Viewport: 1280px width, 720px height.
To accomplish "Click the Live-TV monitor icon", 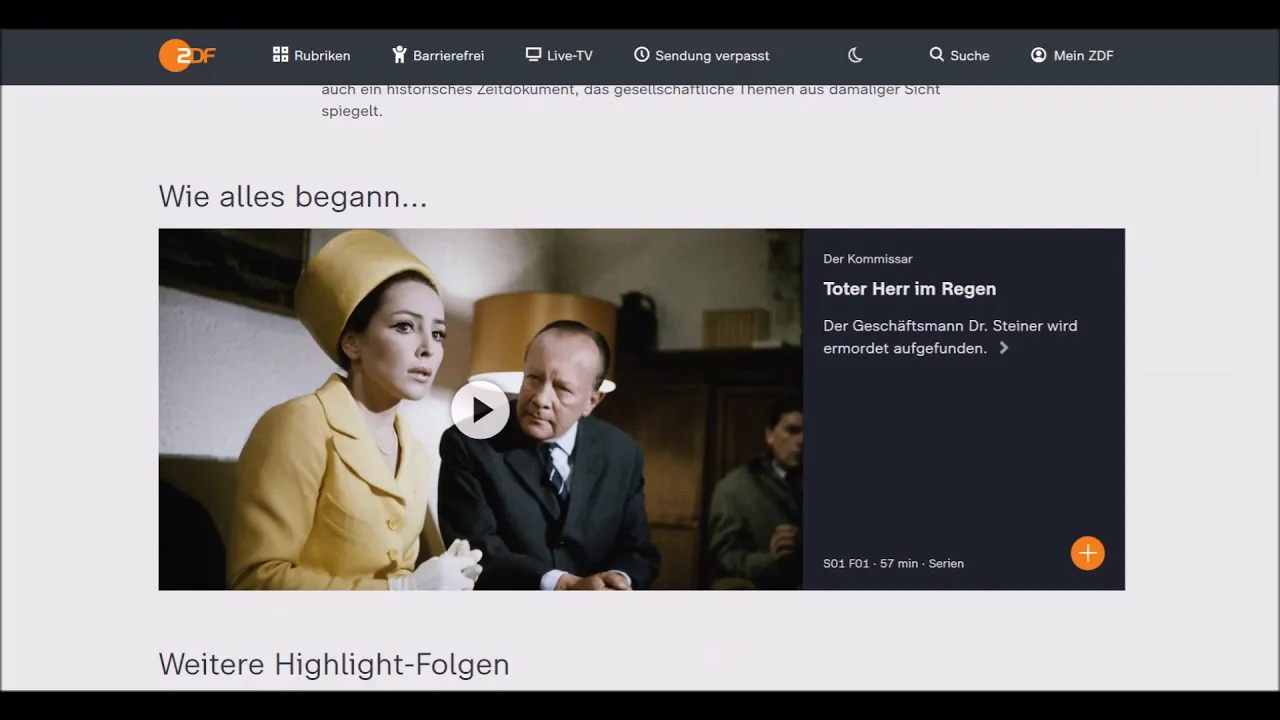I will click(x=533, y=55).
